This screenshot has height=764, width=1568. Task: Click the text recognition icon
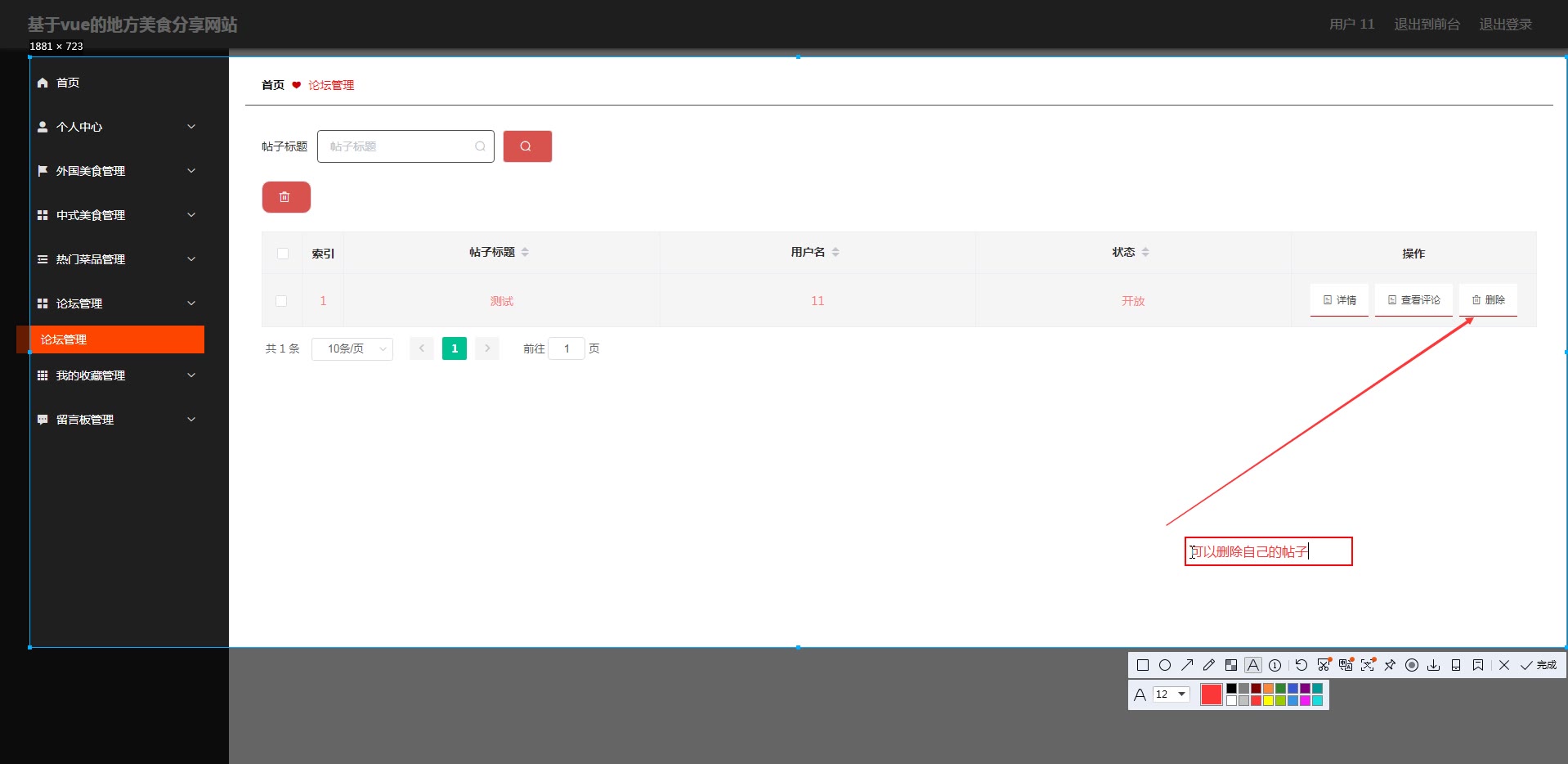(x=1368, y=664)
